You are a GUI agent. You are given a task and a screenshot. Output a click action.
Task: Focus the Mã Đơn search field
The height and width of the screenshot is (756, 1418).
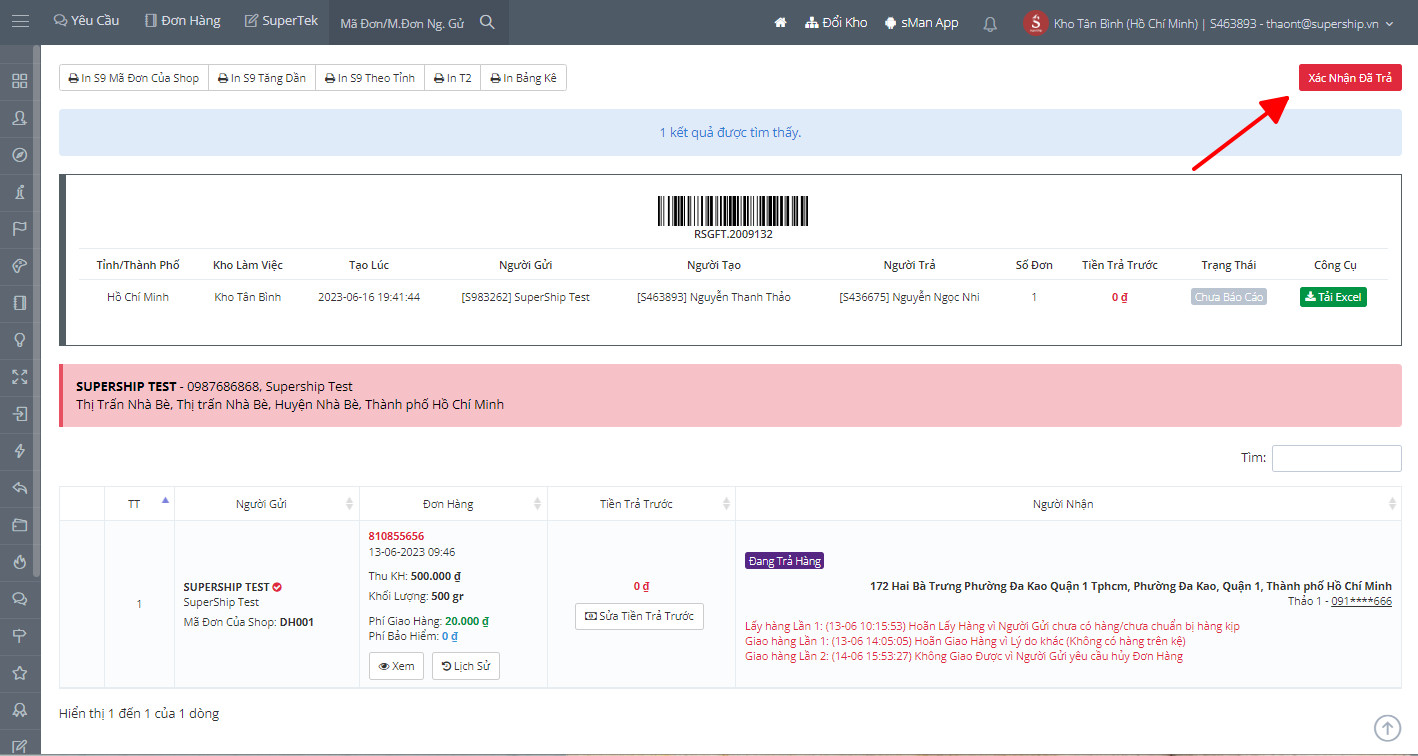402,23
